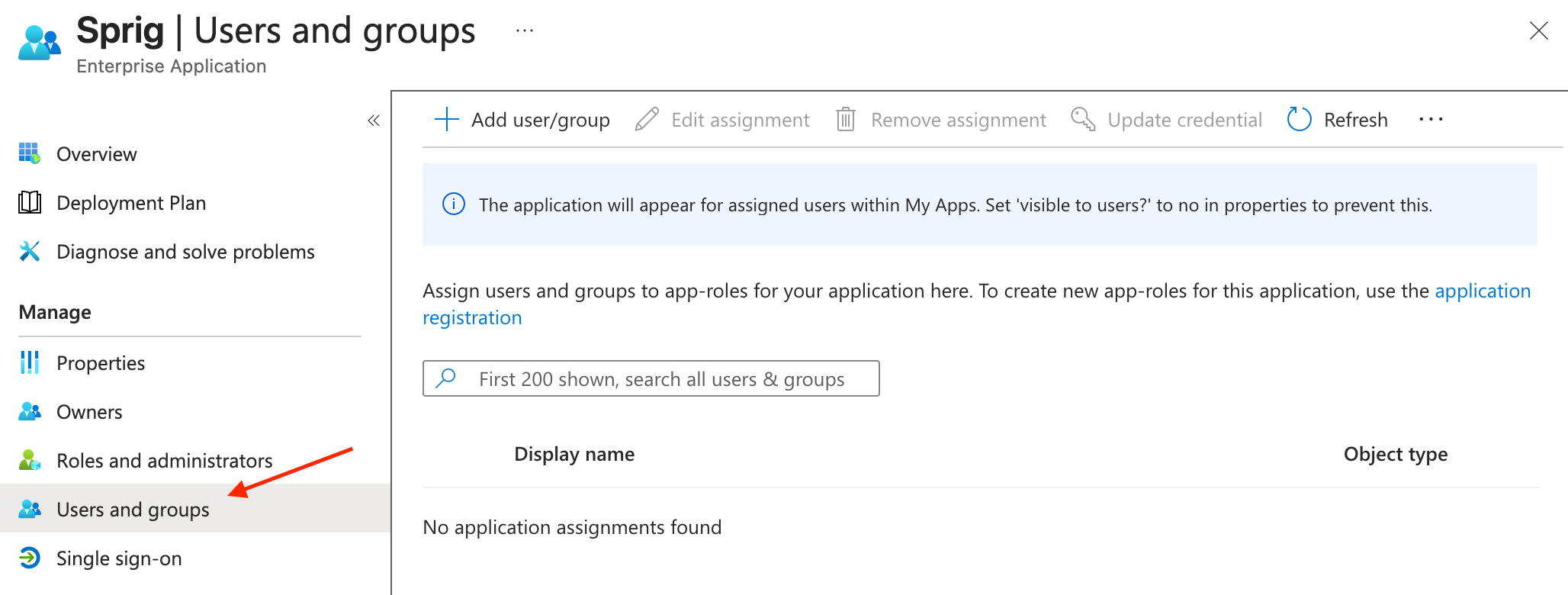Click 'No application assignments found' text
This screenshot has height=595, width=1568.
point(572,527)
